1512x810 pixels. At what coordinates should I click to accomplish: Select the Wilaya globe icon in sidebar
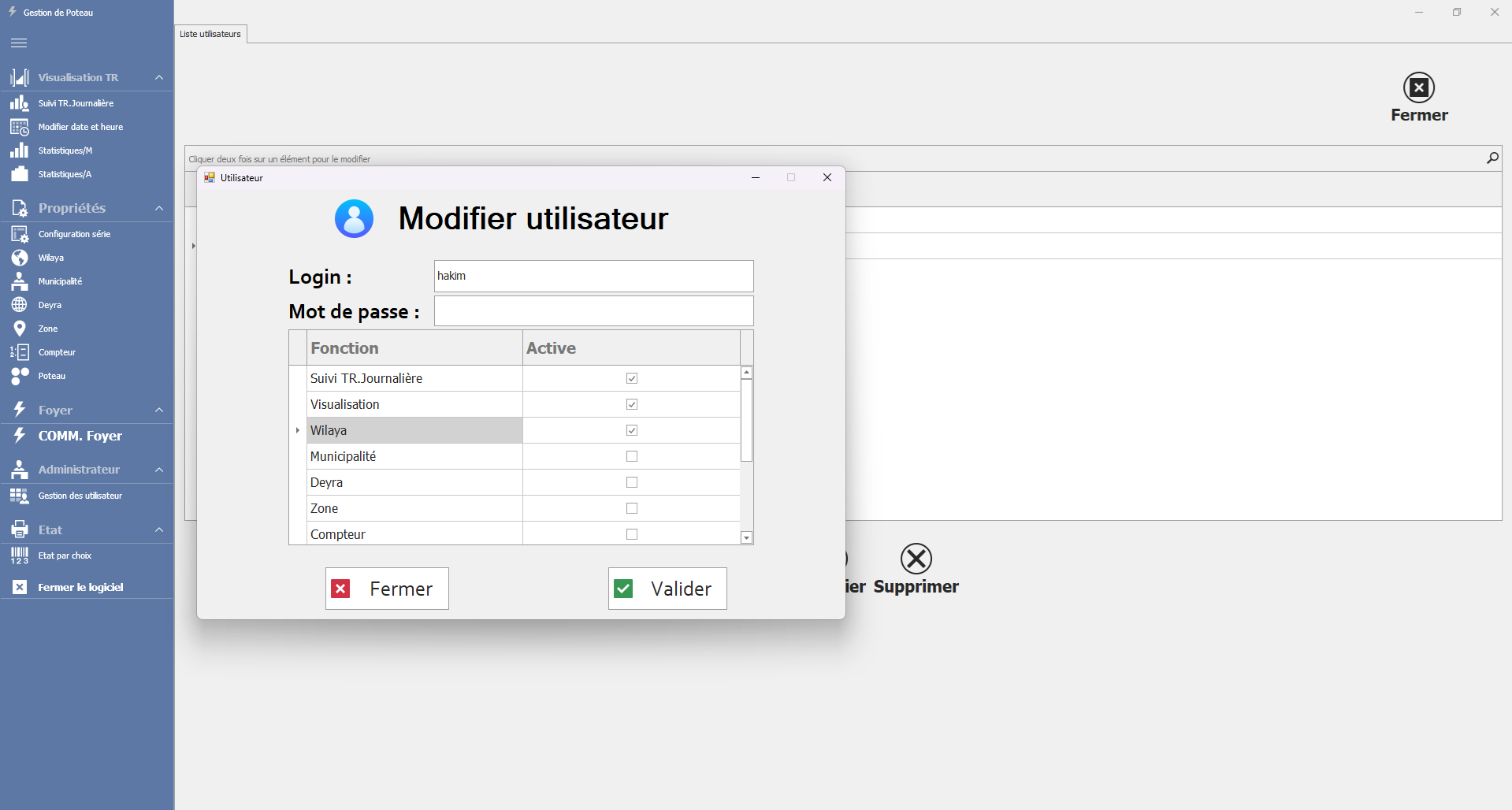20,258
